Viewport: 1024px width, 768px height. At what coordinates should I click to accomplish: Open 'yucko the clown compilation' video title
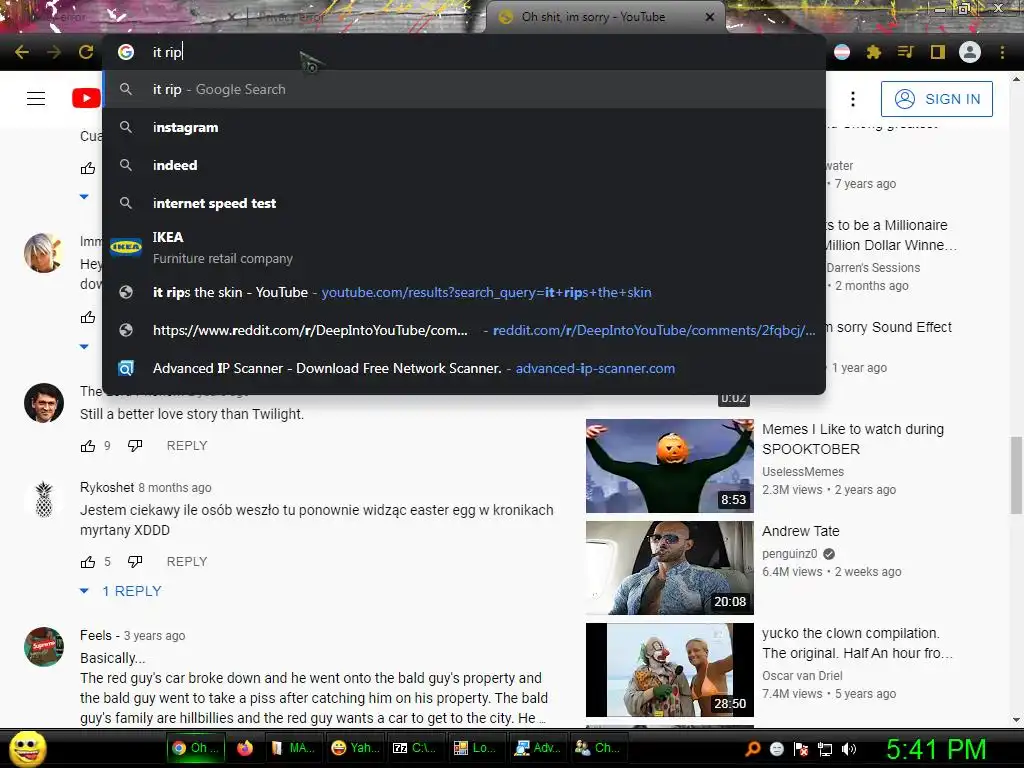[x=857, y=643]
